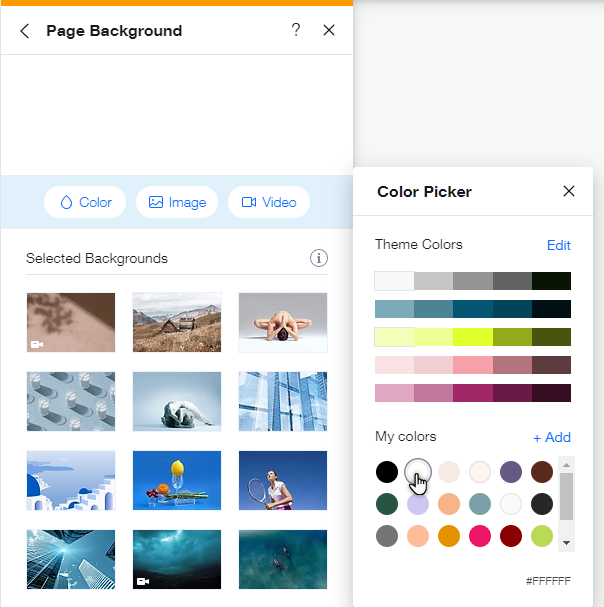Click the info icon beside Selected Backgrounds
The image size is (604, 607).
click(319, 259)
